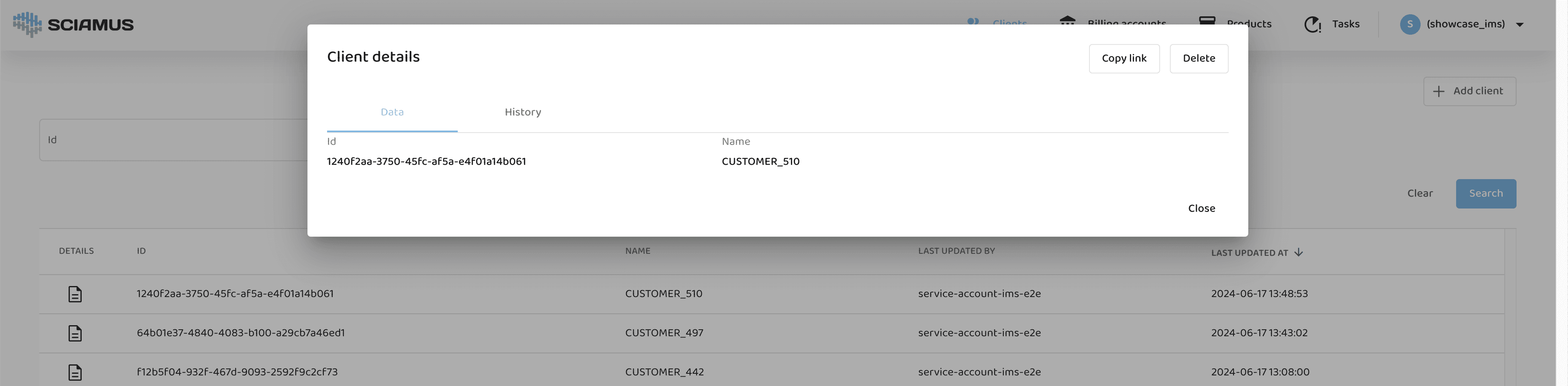Select the Data tab

coord(392,113)
